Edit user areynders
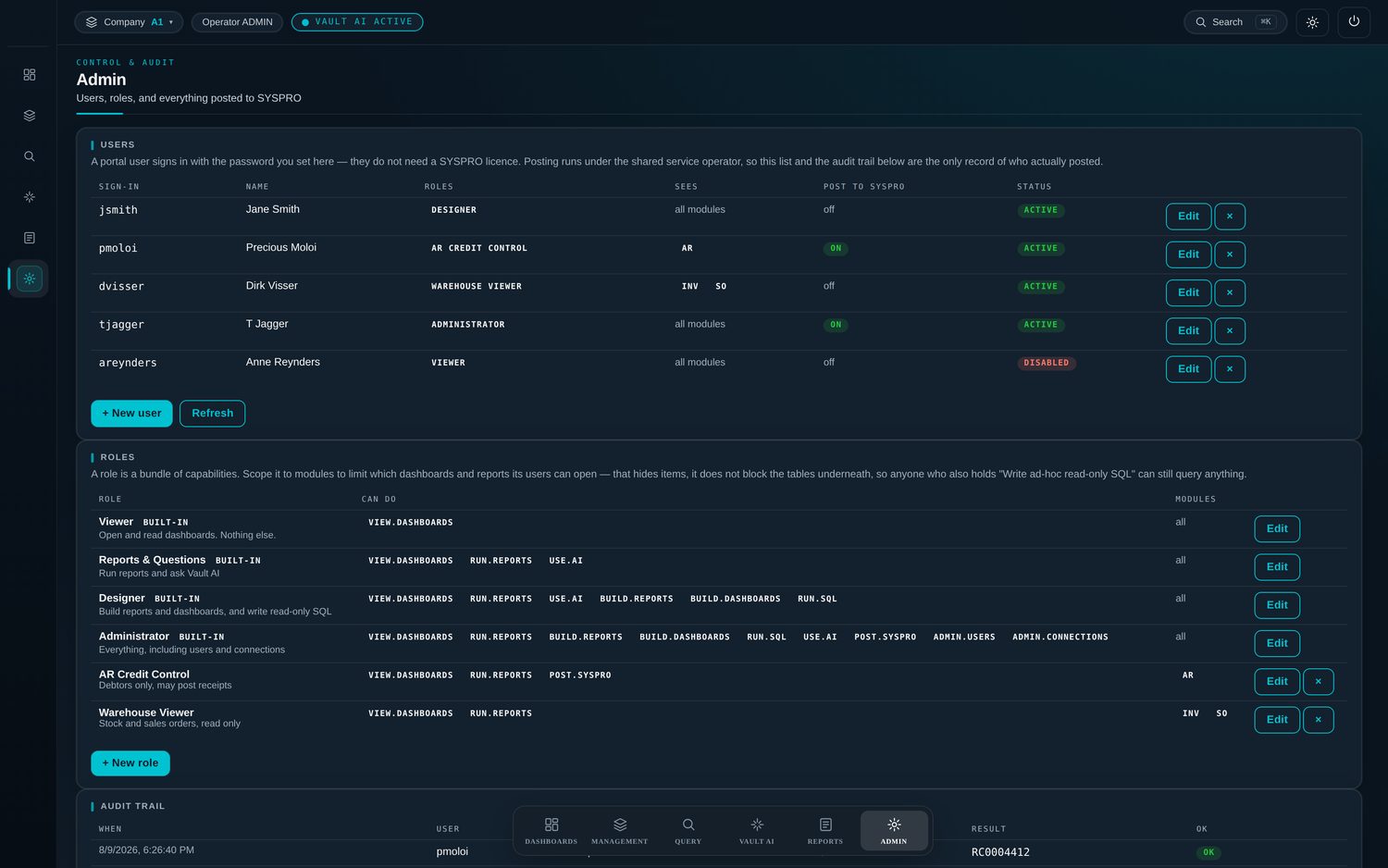 (1188, 369)
